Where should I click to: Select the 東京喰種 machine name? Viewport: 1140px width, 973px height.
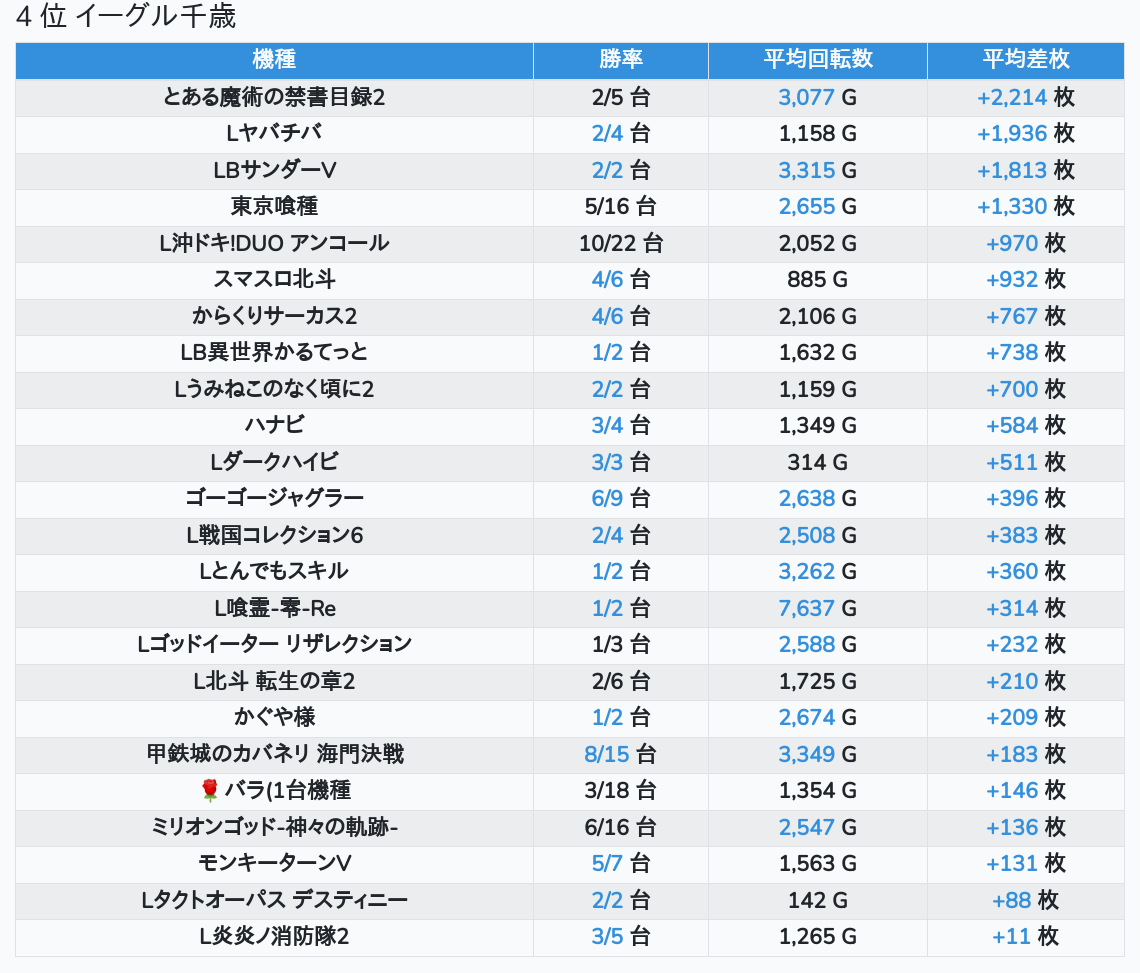(x=274, y=207)
